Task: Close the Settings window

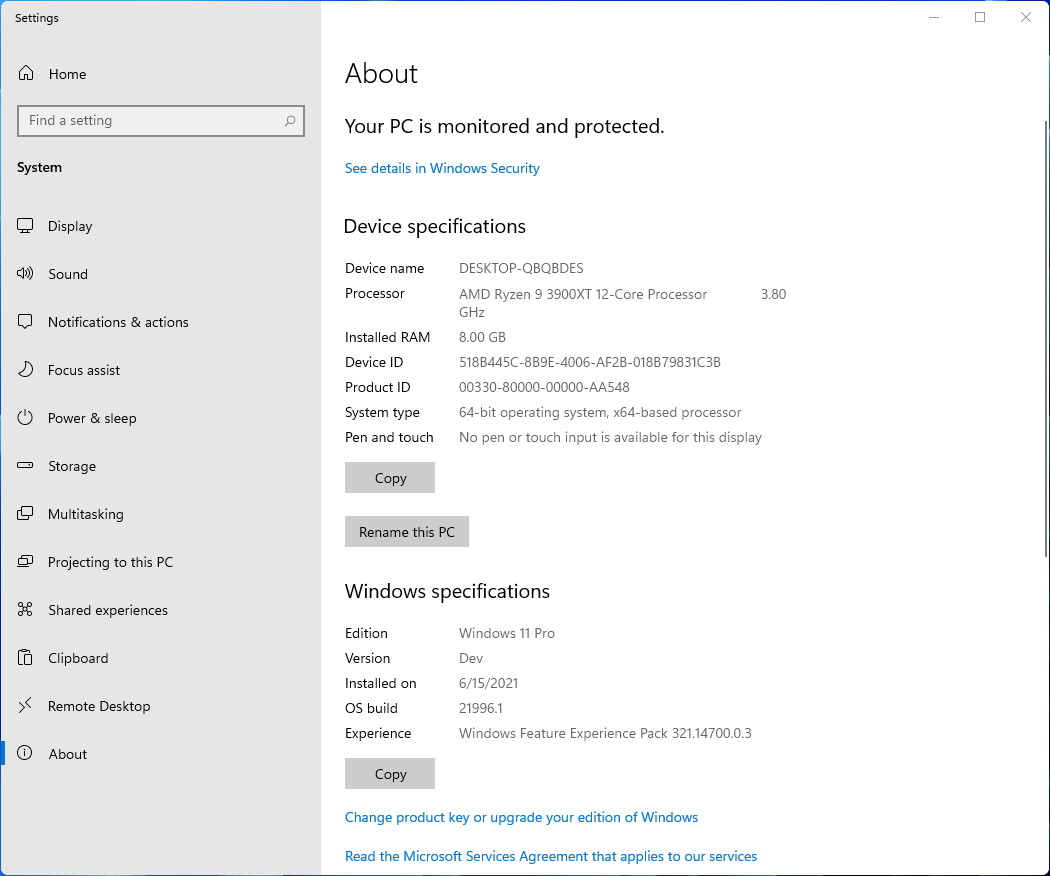Action: pos(1025,17)
